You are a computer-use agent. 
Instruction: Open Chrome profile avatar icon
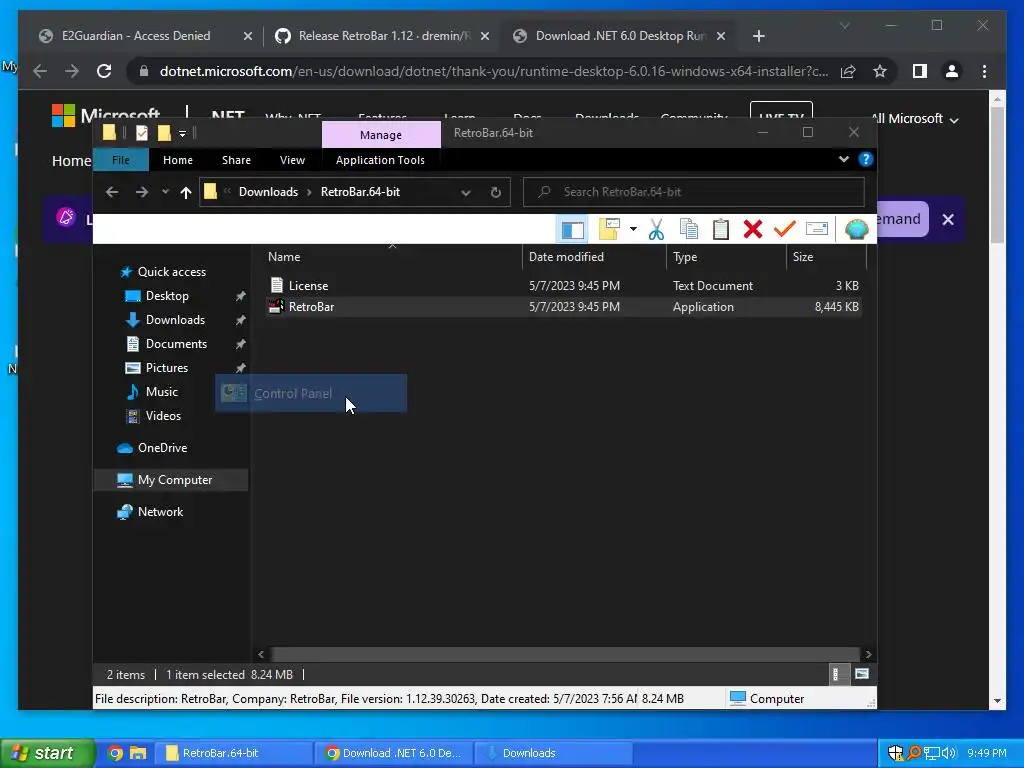pyautogui.click(x=952, y=71)
